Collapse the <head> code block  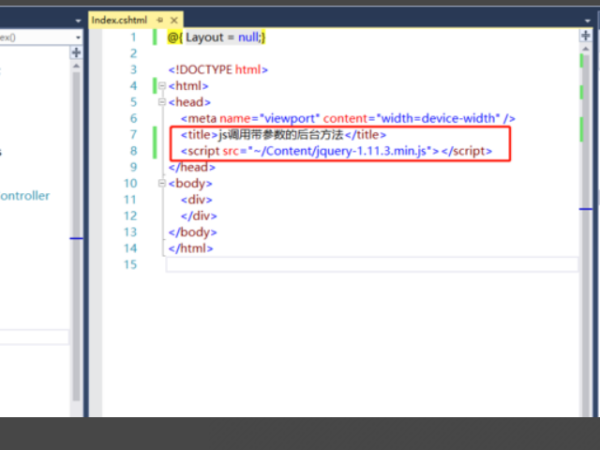click(x=162, y=102)
